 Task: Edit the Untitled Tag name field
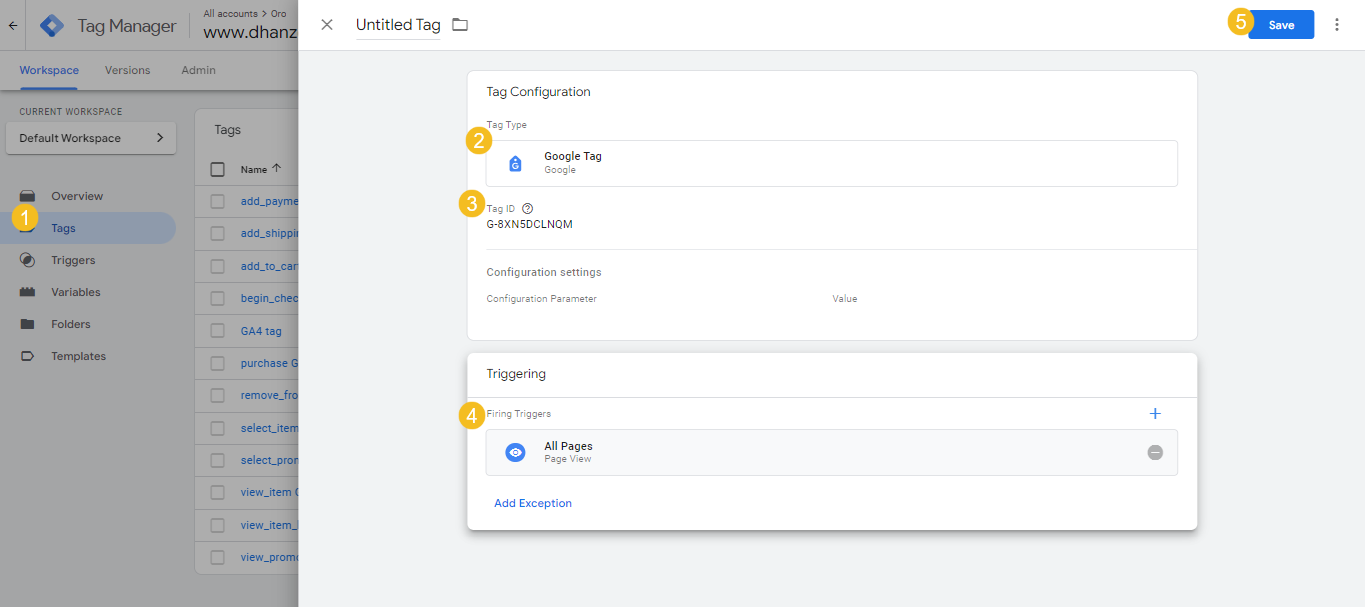point(398,26)
